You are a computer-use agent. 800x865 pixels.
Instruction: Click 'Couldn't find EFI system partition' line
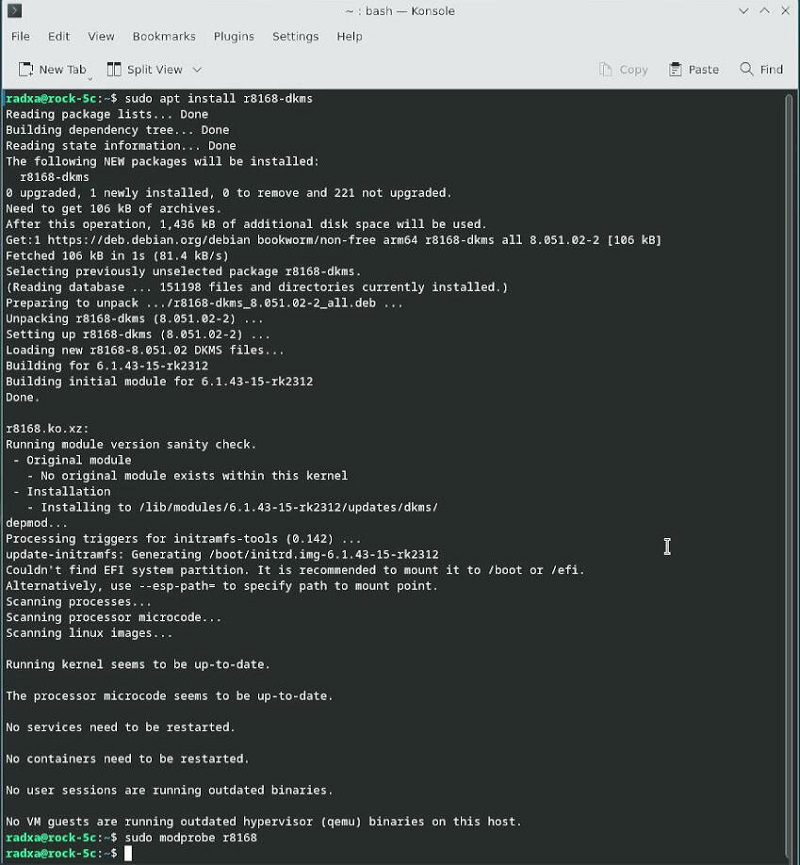295,570
